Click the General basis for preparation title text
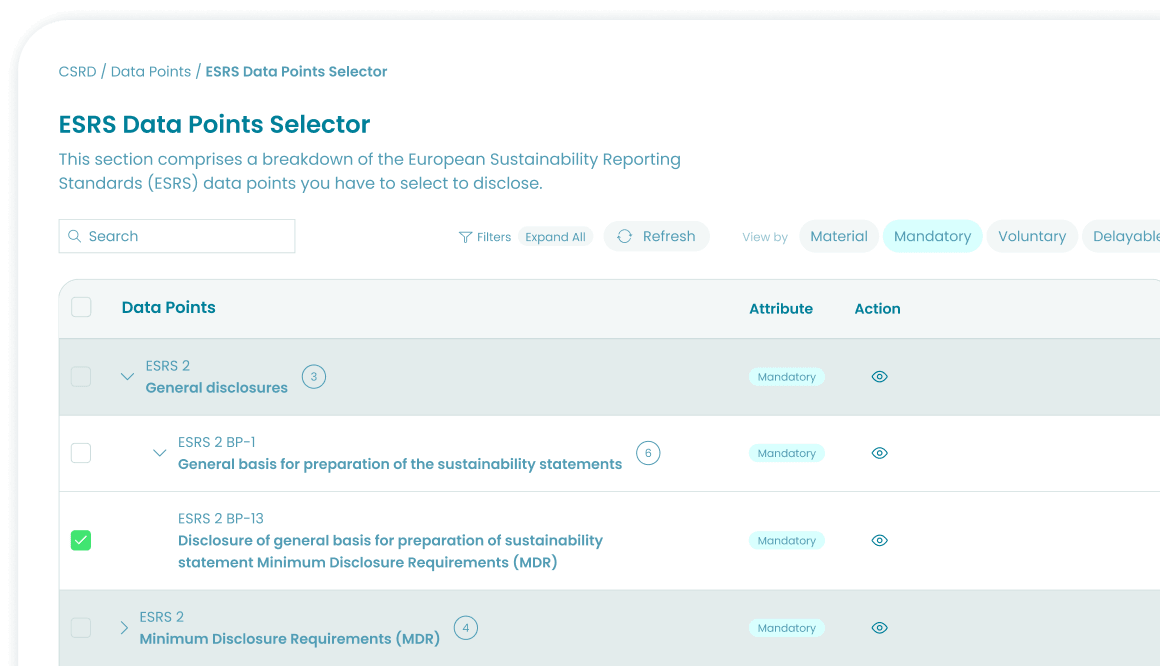This screenshot has height=666, width=1160. (x=400, y=464)
